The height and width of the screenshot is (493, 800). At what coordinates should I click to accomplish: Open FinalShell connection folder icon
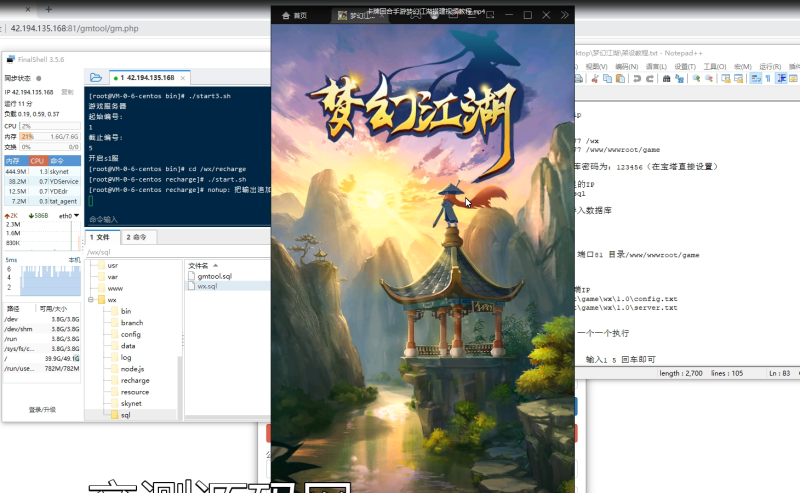tap(96, 78)
